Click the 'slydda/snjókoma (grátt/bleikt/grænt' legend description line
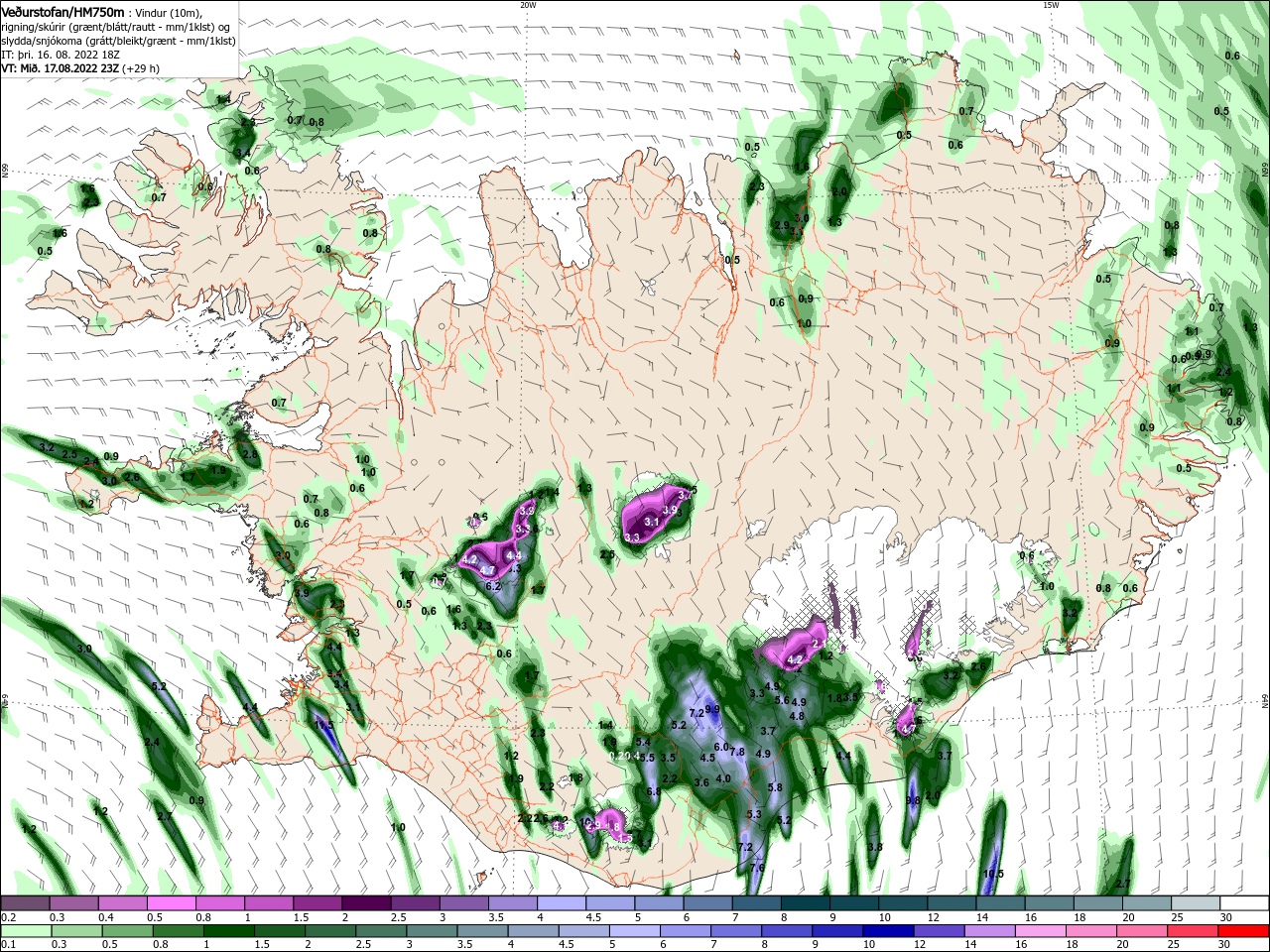Image resolution: width=1270 pixels, height=952 pixels. (x=119, y=40)
